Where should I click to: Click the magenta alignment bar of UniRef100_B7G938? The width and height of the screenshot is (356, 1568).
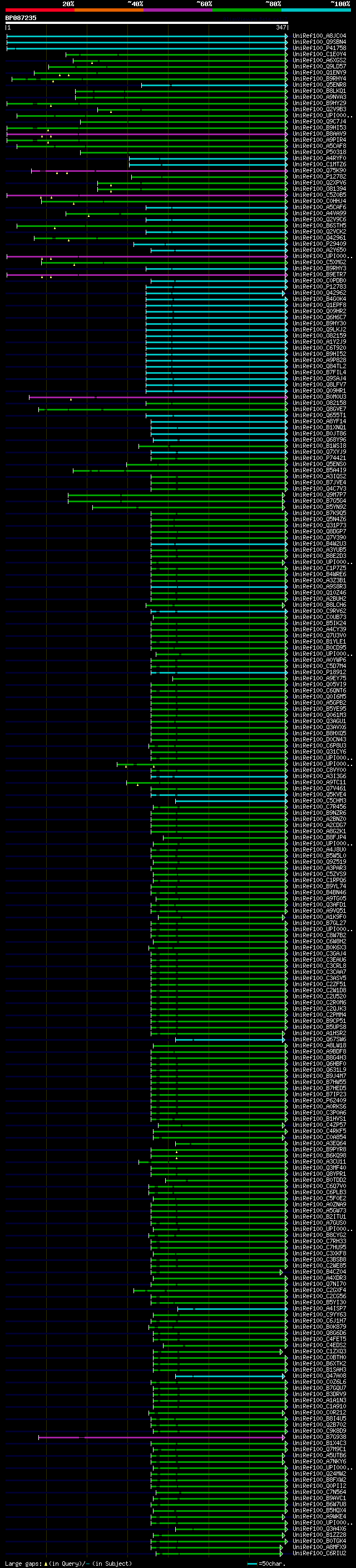click(161, 1437)
